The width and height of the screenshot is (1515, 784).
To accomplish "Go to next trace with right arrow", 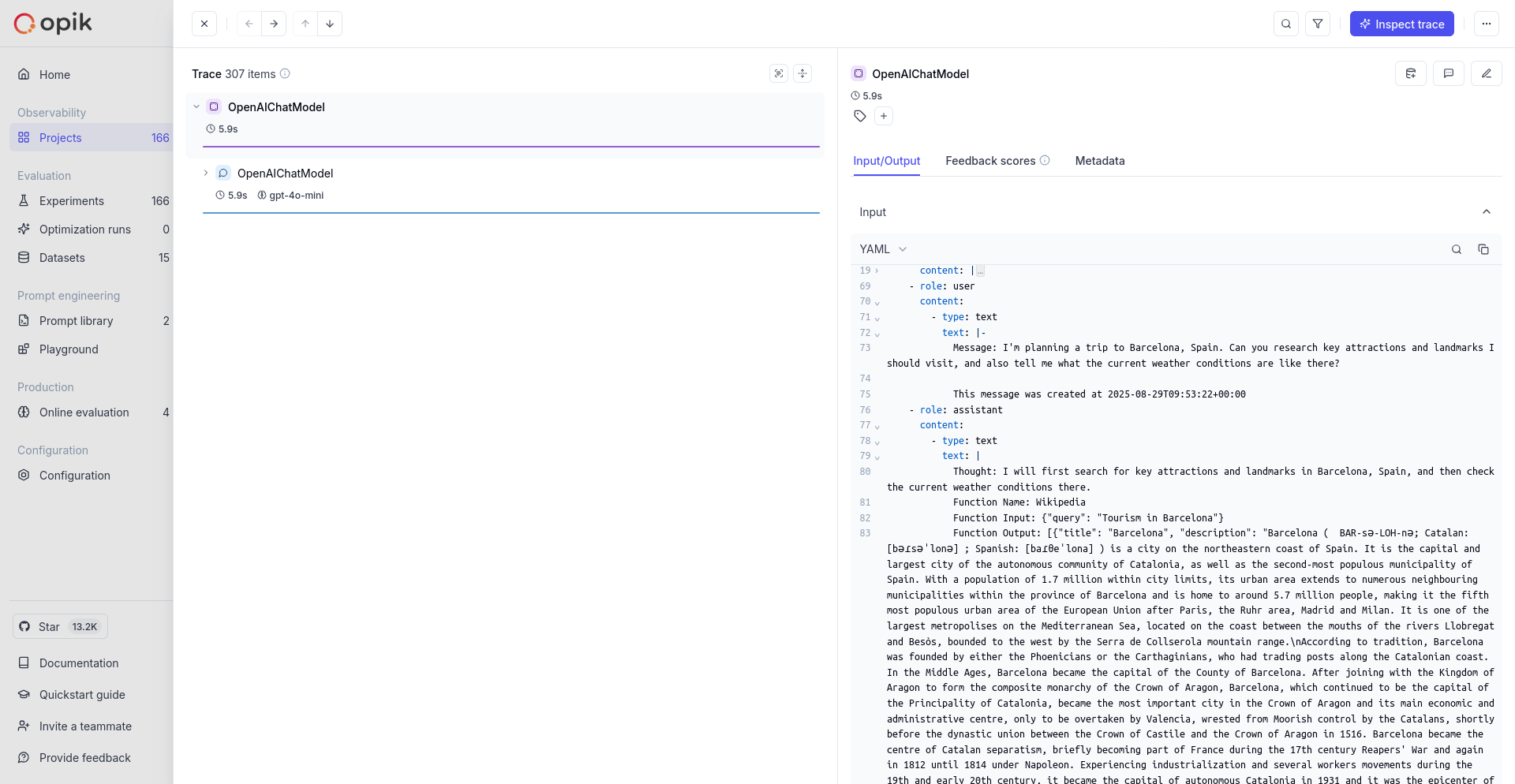I will coord(274,24).
